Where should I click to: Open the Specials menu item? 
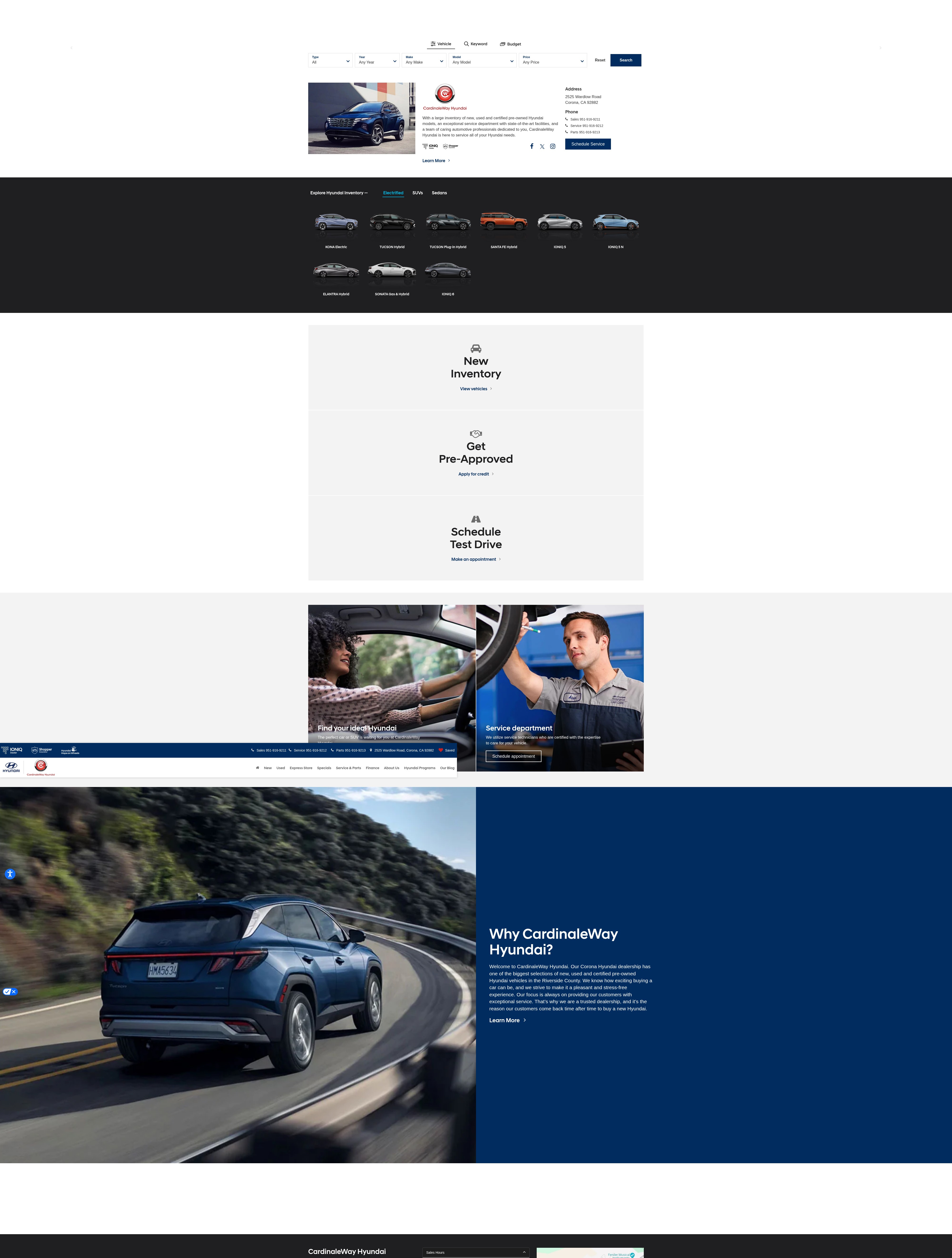324,768
